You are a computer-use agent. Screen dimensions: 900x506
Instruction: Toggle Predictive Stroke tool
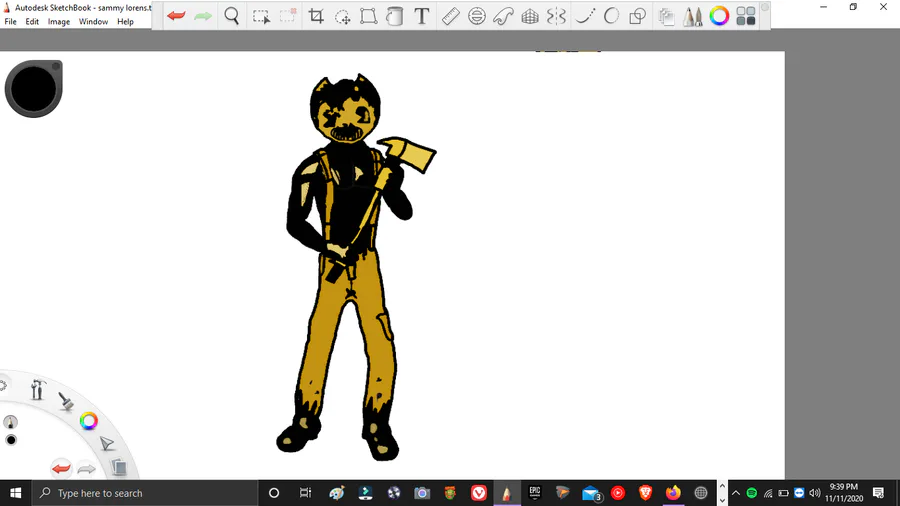pyautogui.click(x=611, y=16)
